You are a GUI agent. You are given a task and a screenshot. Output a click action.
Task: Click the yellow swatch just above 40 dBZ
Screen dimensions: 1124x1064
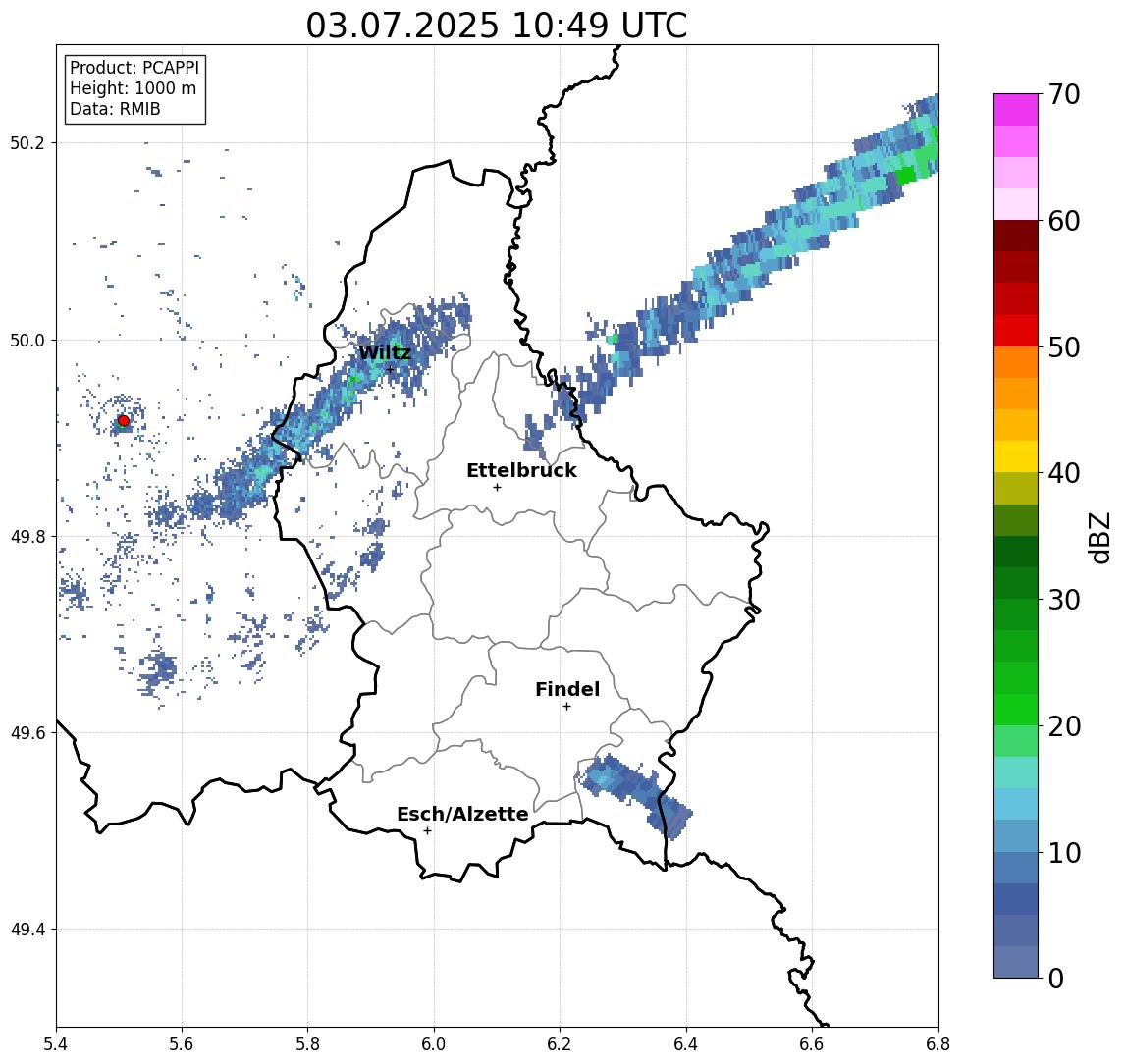[x=1016, y=456]
